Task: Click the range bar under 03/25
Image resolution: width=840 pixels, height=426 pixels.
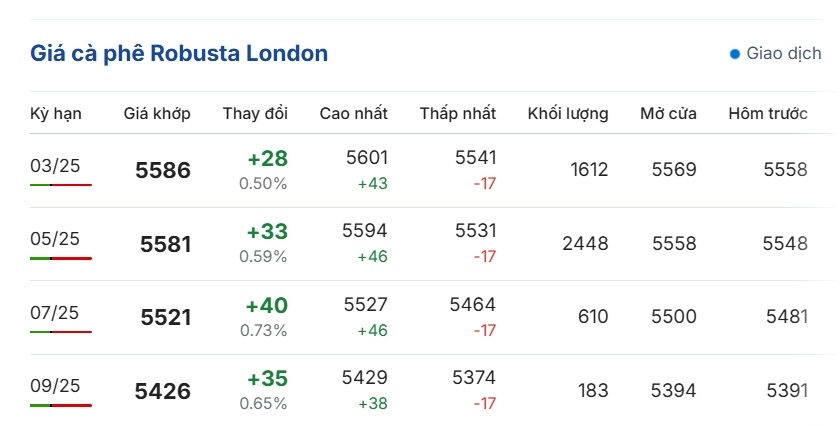Action: pyautogui.click(x=61, y=185)
